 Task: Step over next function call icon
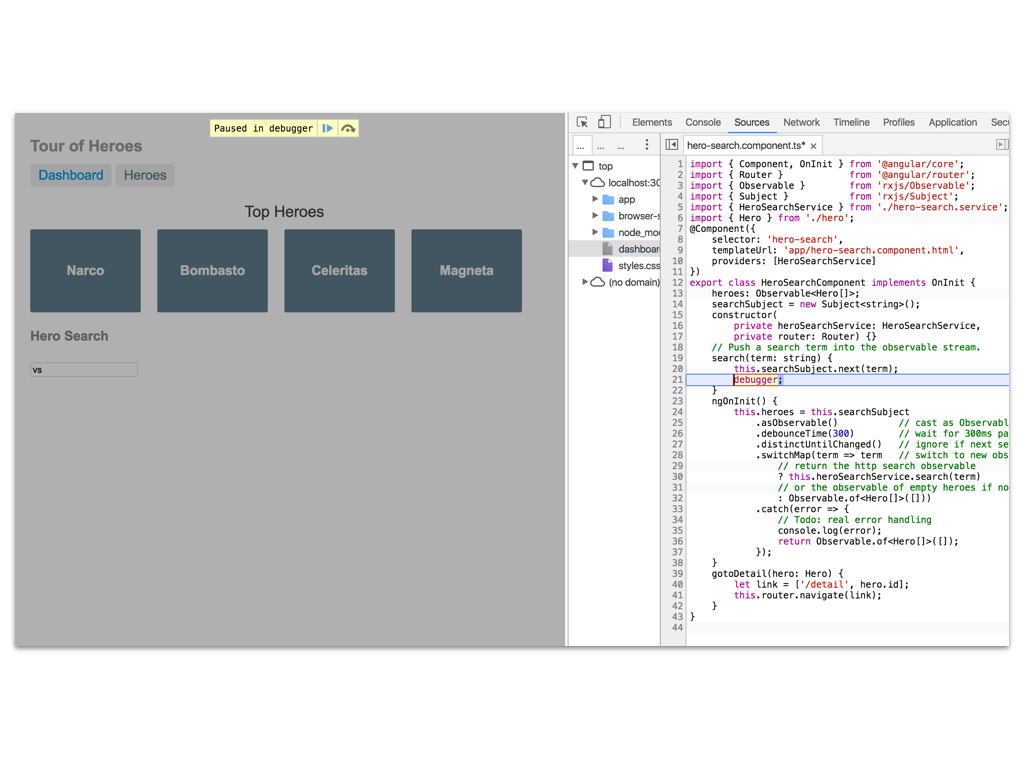pyautogui.click(x=349, y=128)
